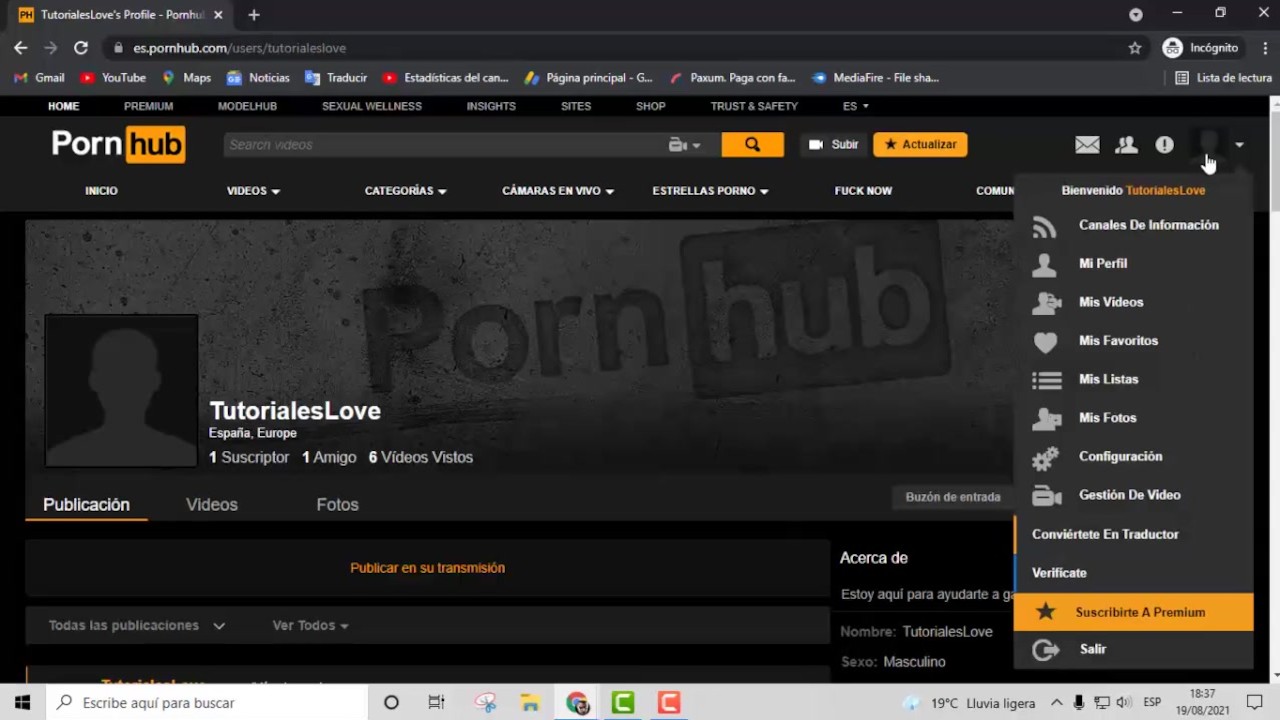This screenshot has width=1280, height=720.
Task: Open the Todas las publicaciones filter dropdown
Action: point(137,625)
